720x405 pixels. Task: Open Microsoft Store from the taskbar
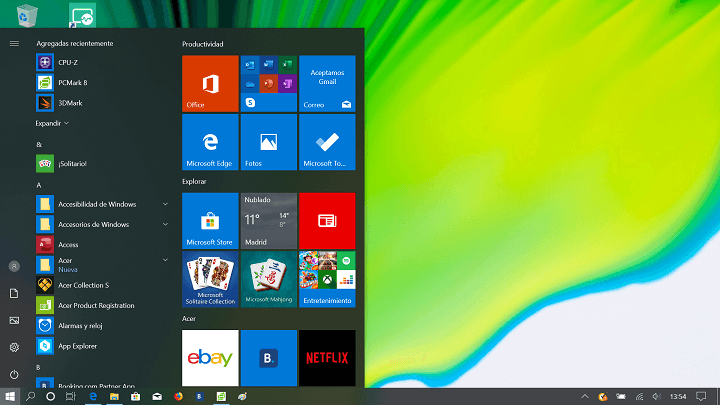click(x=135, y=396)
